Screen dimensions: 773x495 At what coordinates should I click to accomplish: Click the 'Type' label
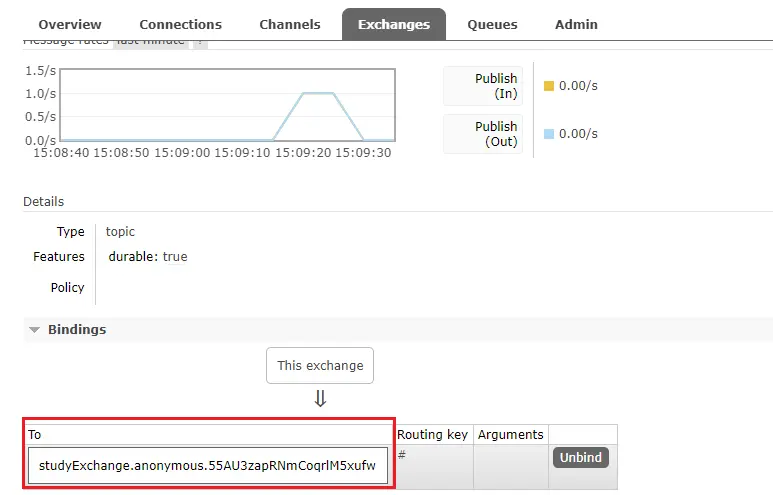[x=70, y=231]
